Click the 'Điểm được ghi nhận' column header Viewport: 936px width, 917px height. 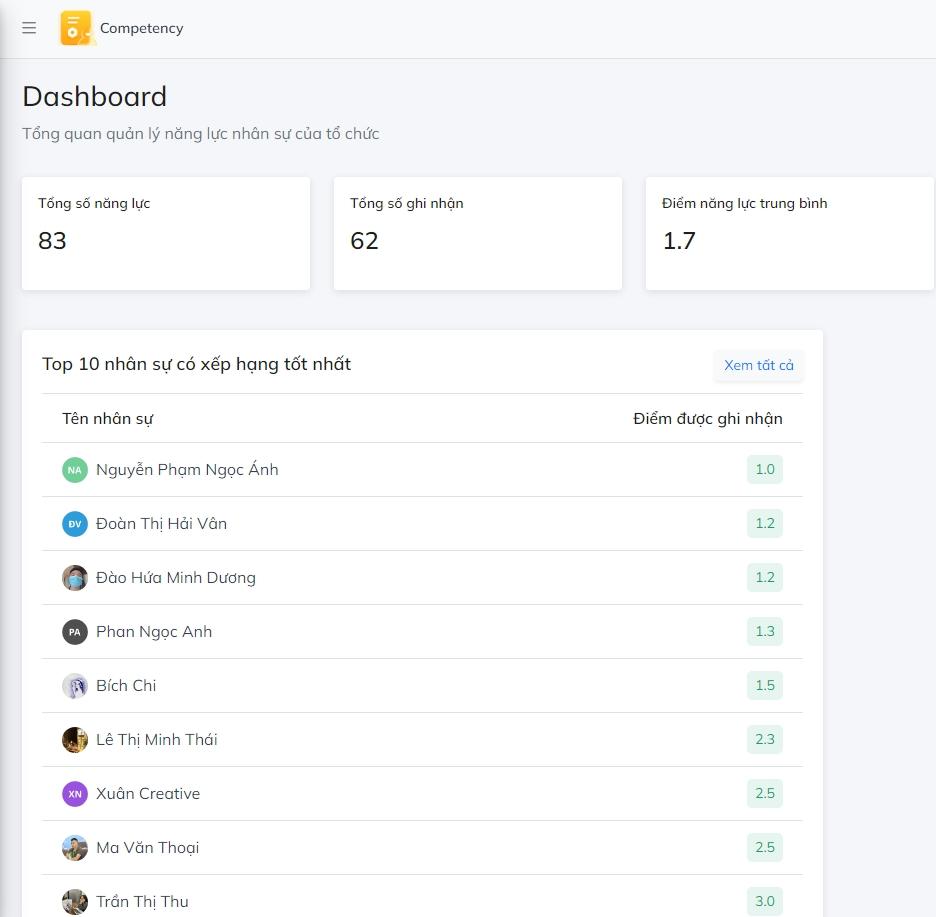tap(707, 418)
